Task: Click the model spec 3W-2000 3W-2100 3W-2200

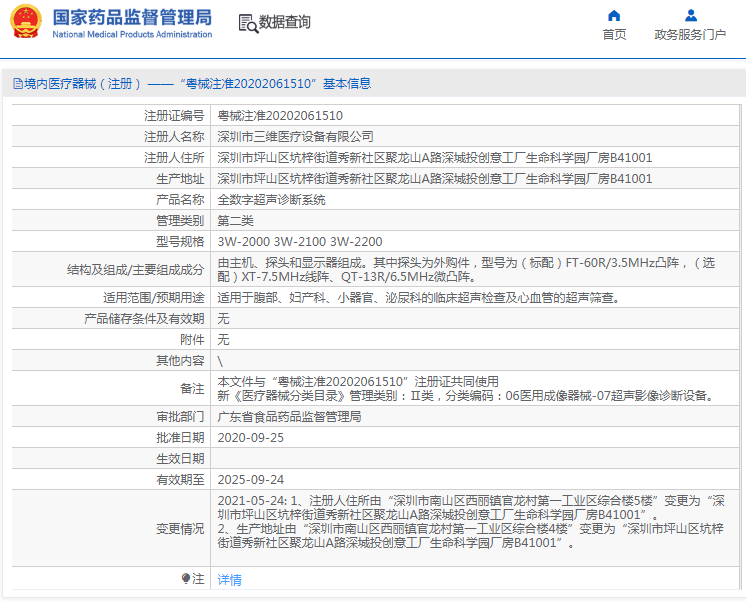Action: [300, 242]
